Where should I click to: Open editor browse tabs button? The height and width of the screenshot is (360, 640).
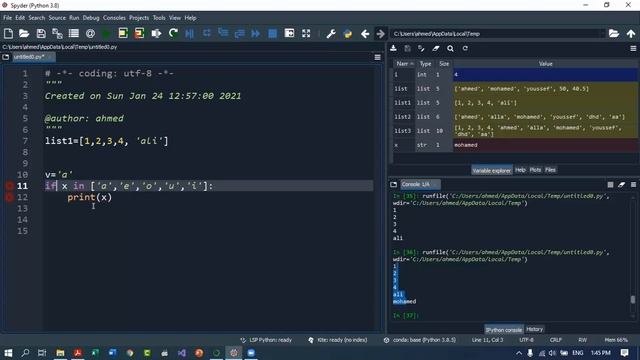(x=6, y=57)
